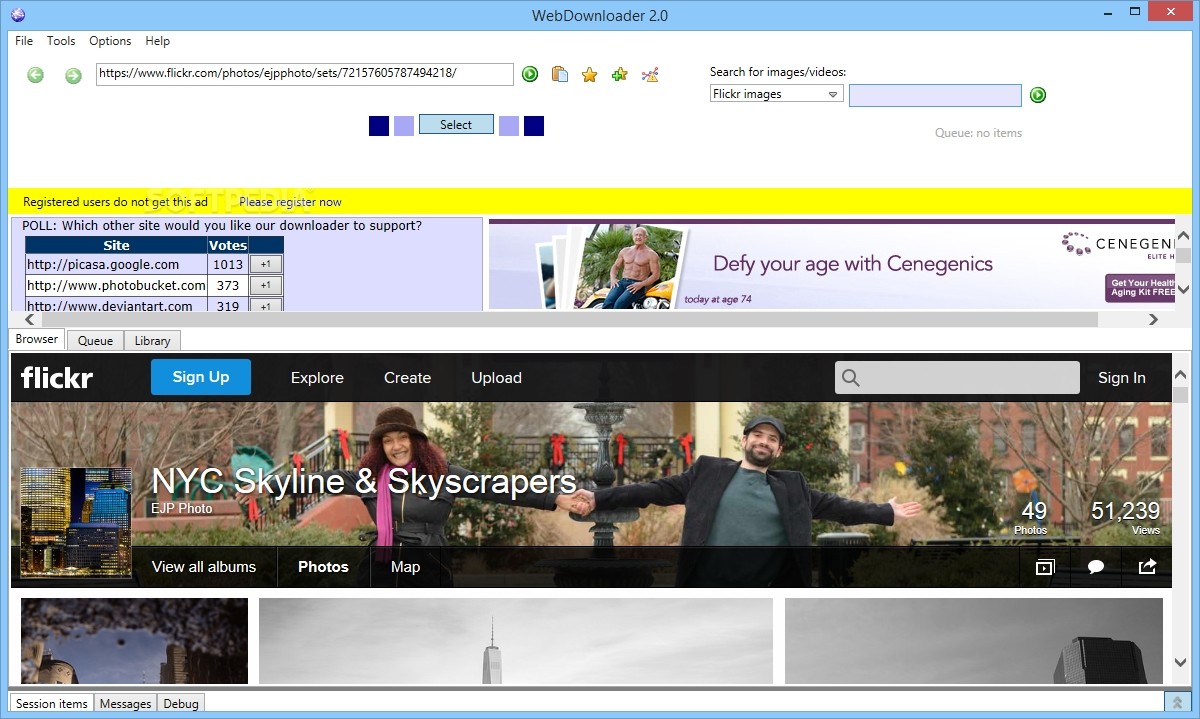Click Flickr Sign In link
The width and height of the screenshot is (1200, 719).
point(1122,378)
